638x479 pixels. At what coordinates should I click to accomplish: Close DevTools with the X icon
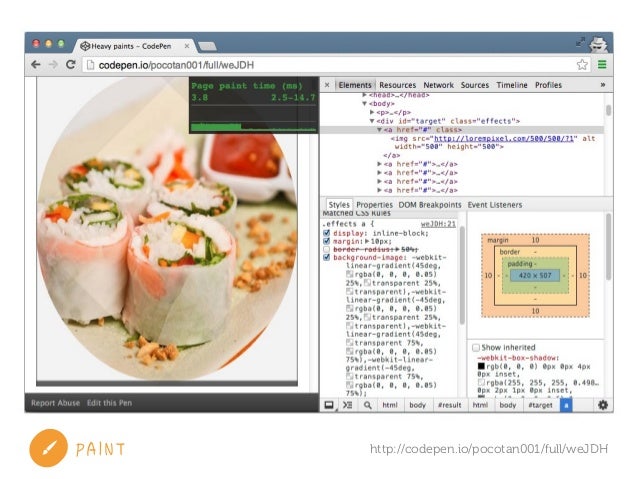[327, 85]
